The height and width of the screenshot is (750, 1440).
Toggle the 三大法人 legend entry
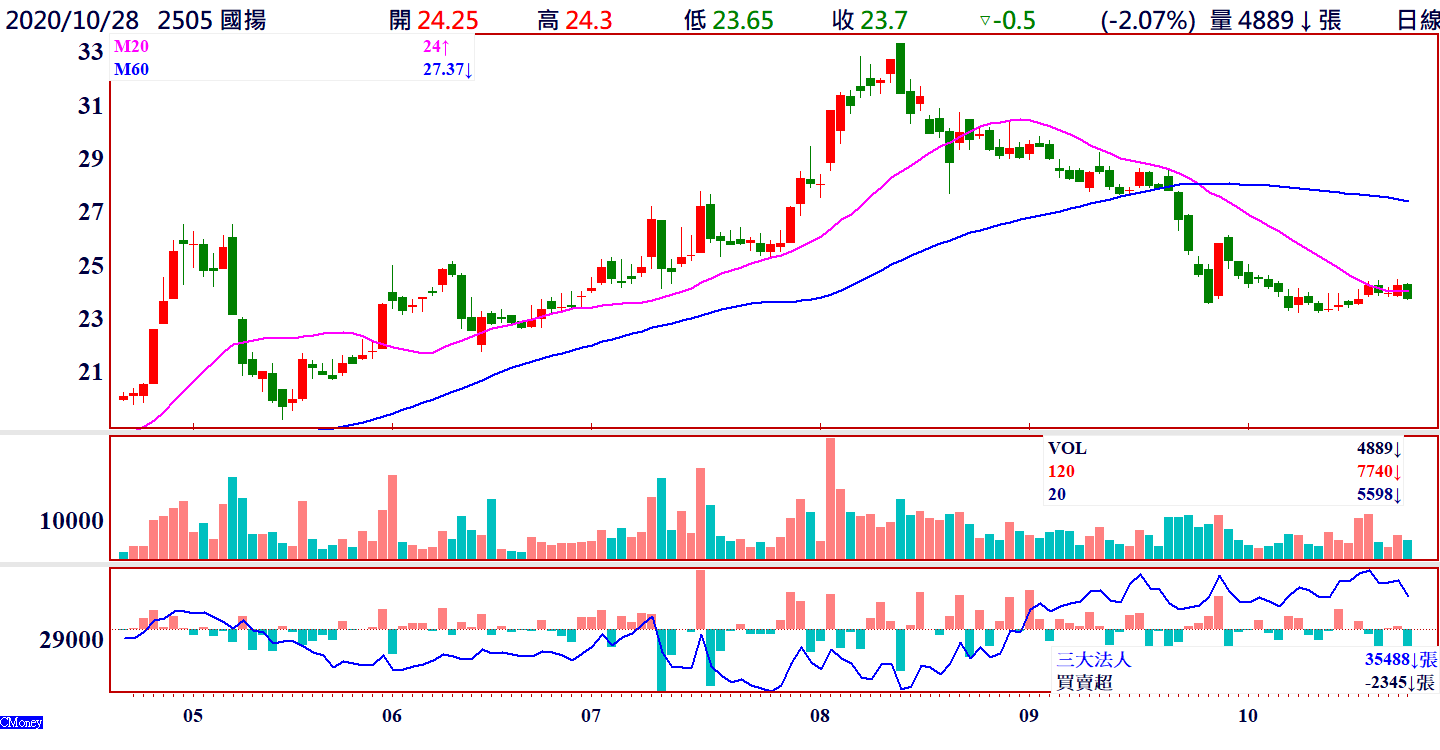click(1097, 660)
